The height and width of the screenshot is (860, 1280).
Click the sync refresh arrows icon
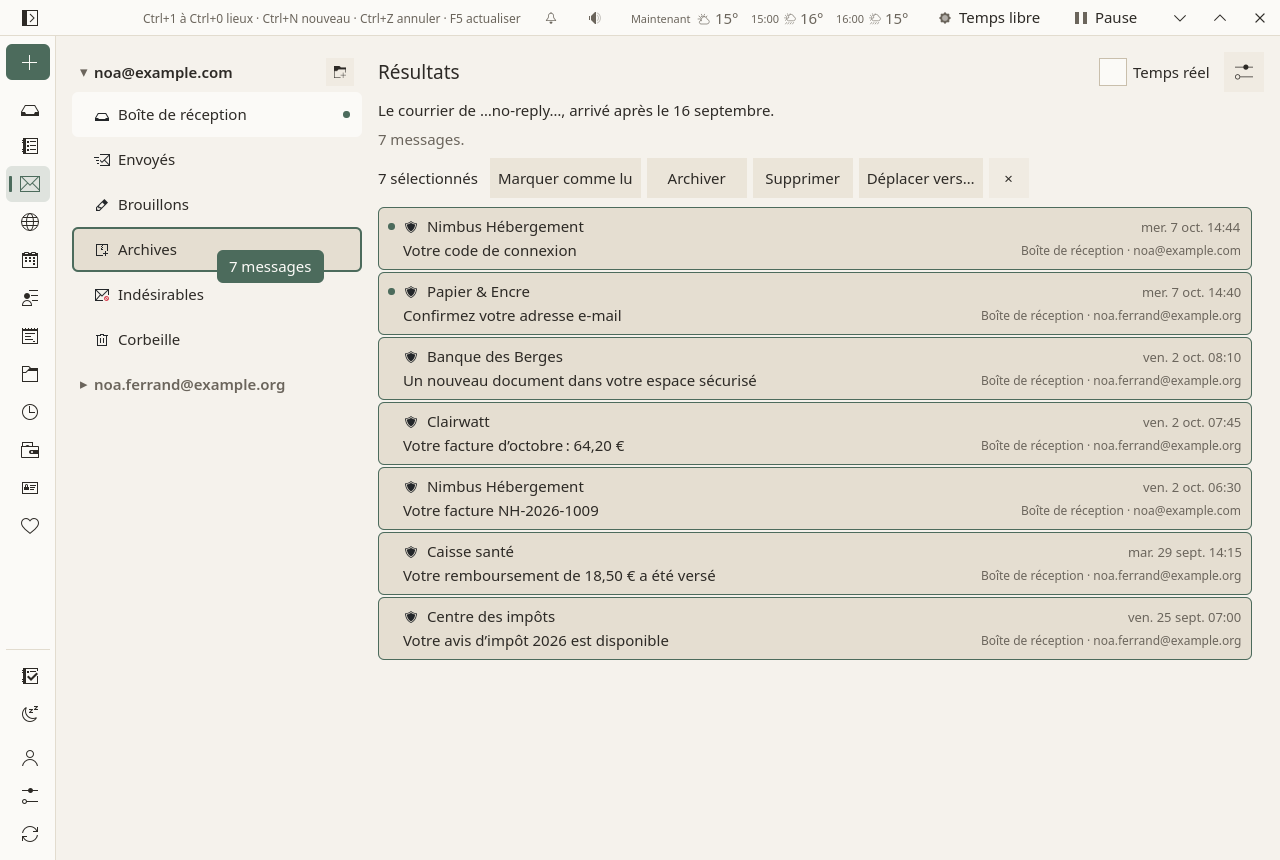click(x=30, y=834)
